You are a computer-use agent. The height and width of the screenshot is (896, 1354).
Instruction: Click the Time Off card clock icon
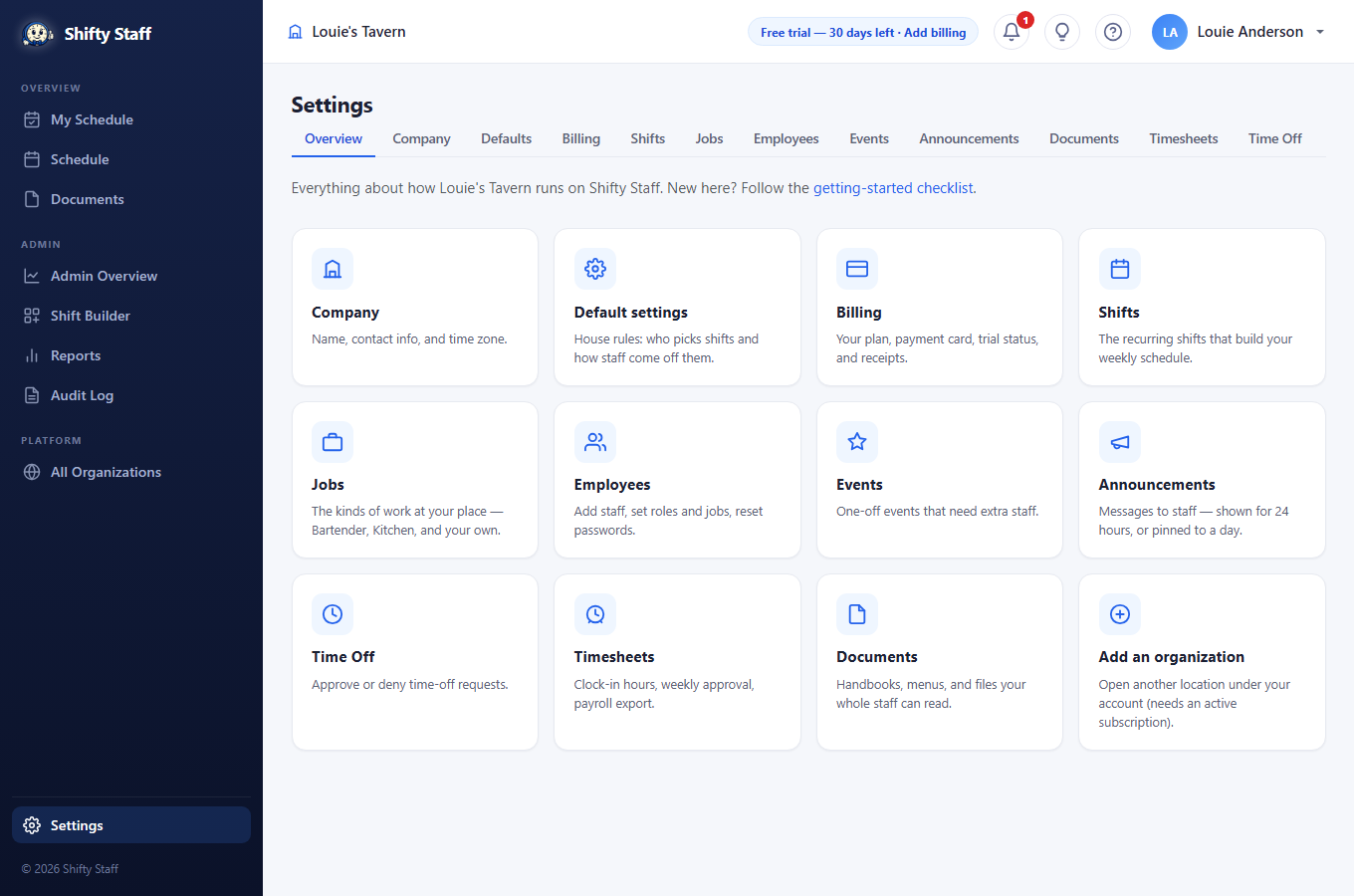pos(333,614)
